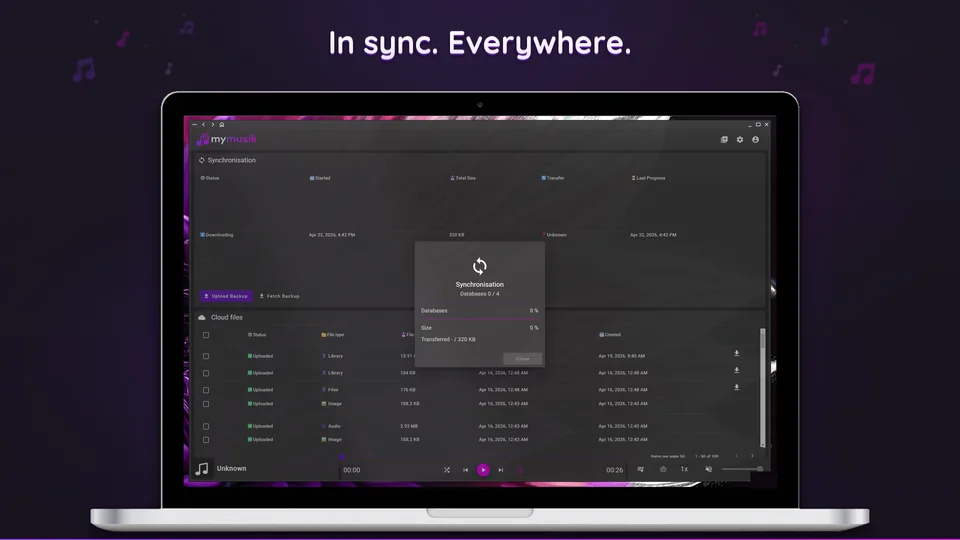Open the items per page selector
This screenshot has height=540, width=960.
[x=668, y=457]
